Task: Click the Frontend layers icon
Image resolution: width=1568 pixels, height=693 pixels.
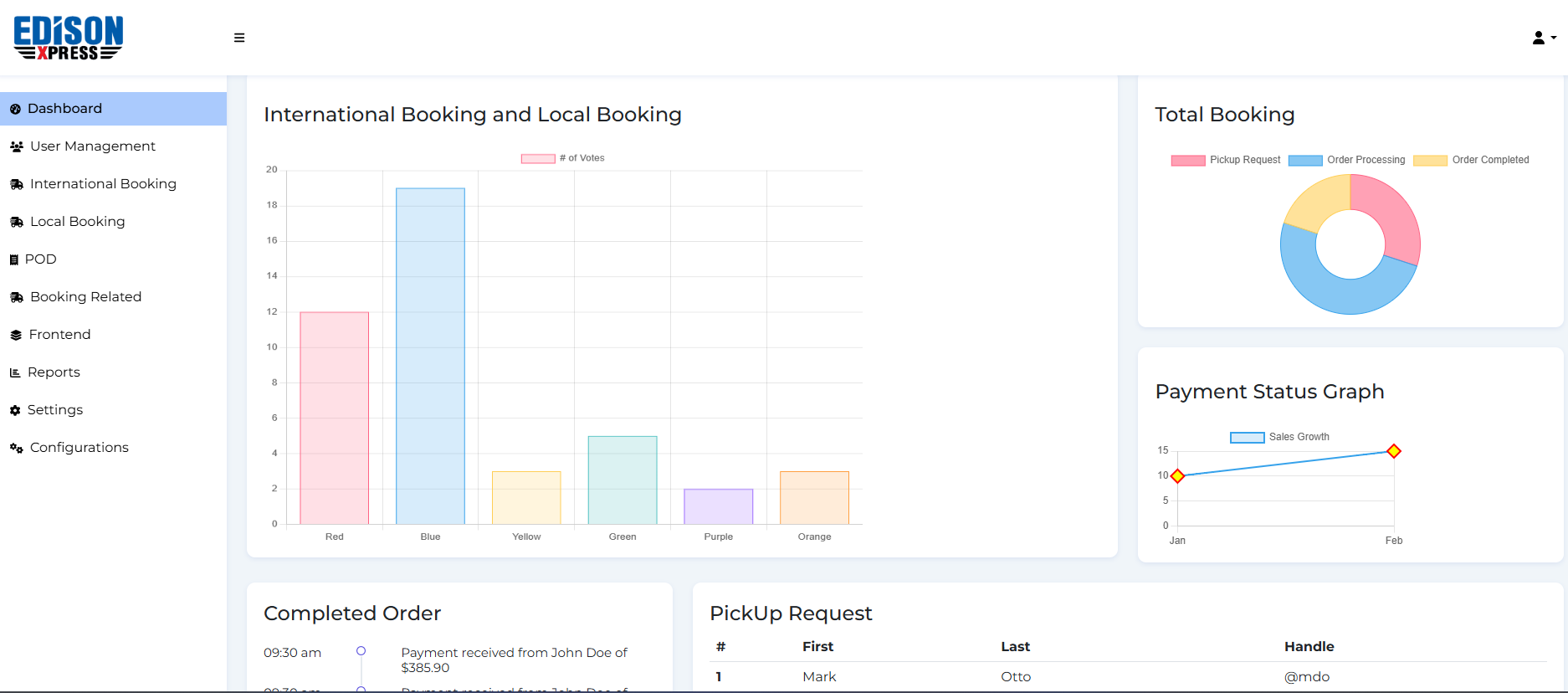Action: point(15,335)
